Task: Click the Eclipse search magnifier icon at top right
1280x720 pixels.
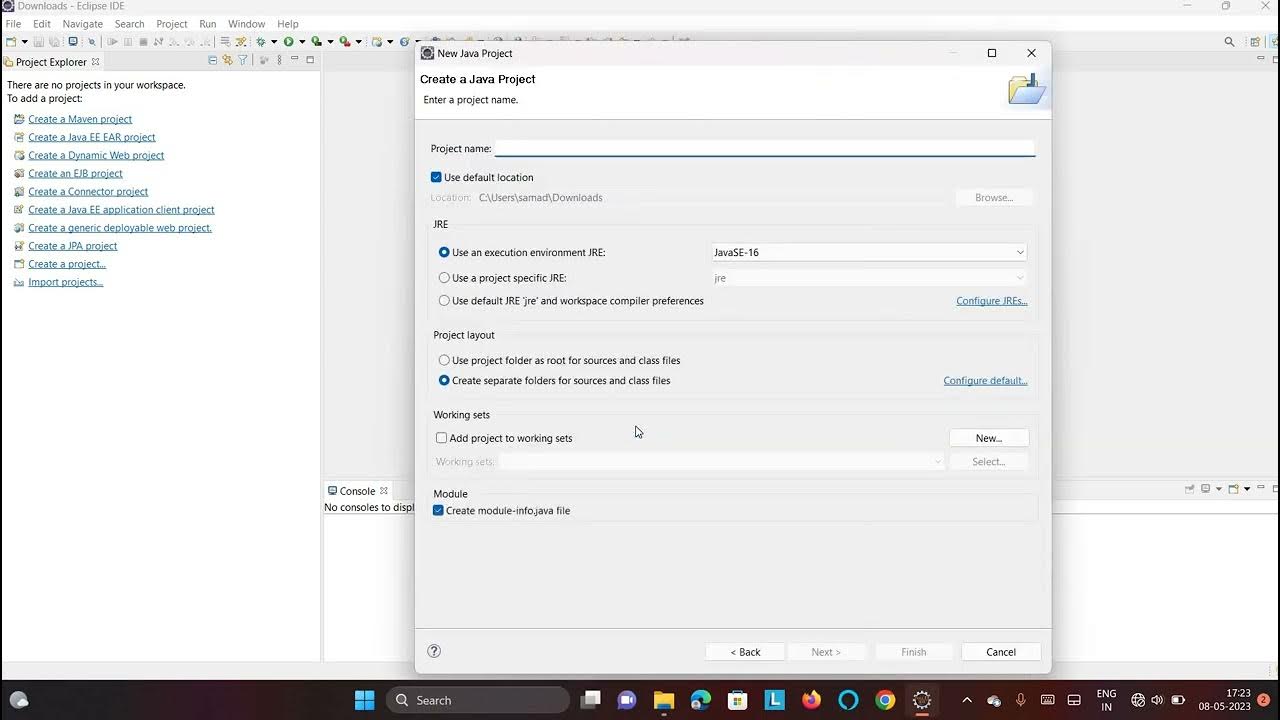Action: click(1229, 42)
